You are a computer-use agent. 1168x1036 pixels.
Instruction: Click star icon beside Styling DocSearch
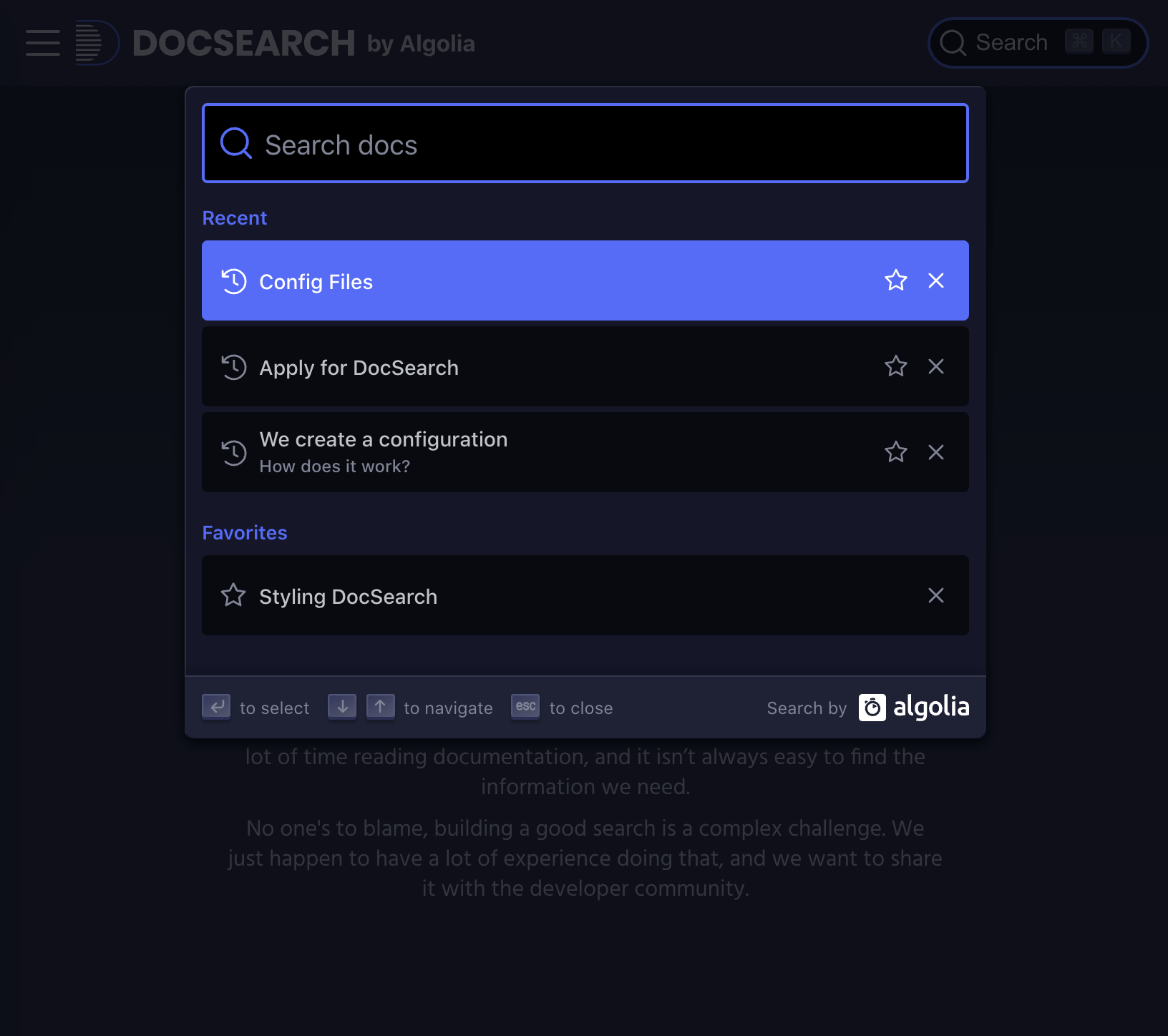pos(233,595)
